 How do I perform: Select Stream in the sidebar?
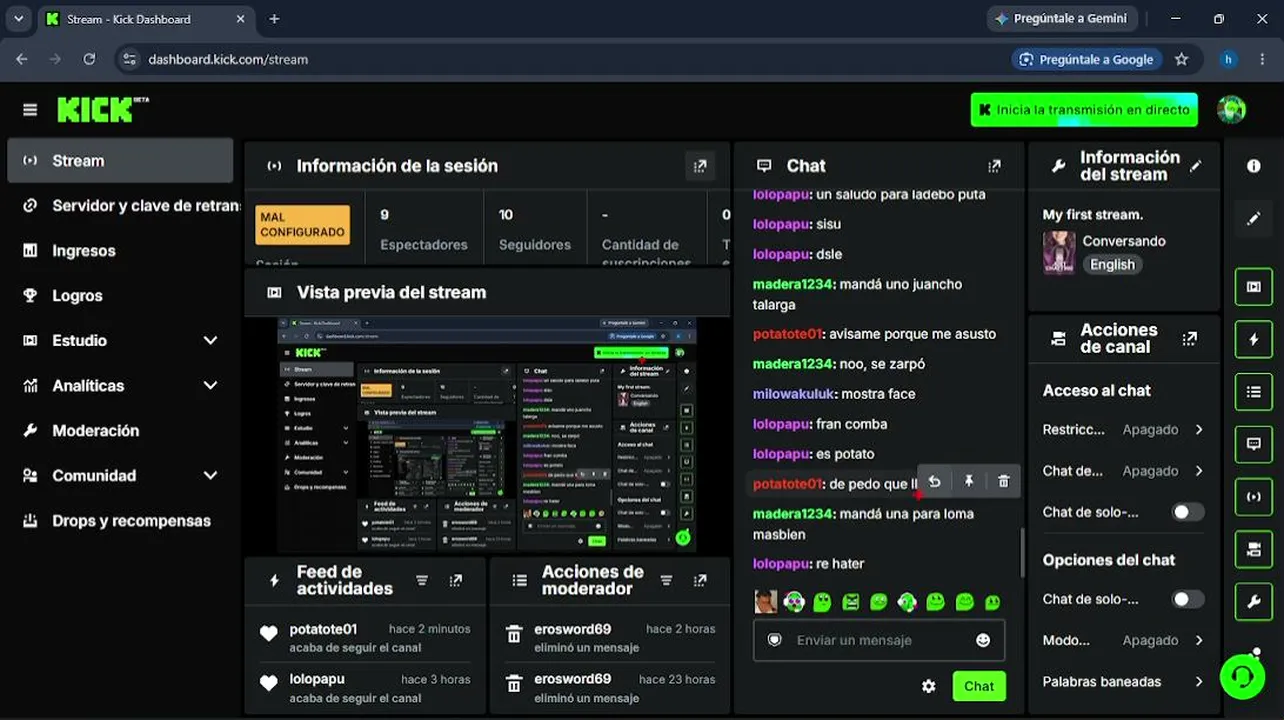[120, 160]
